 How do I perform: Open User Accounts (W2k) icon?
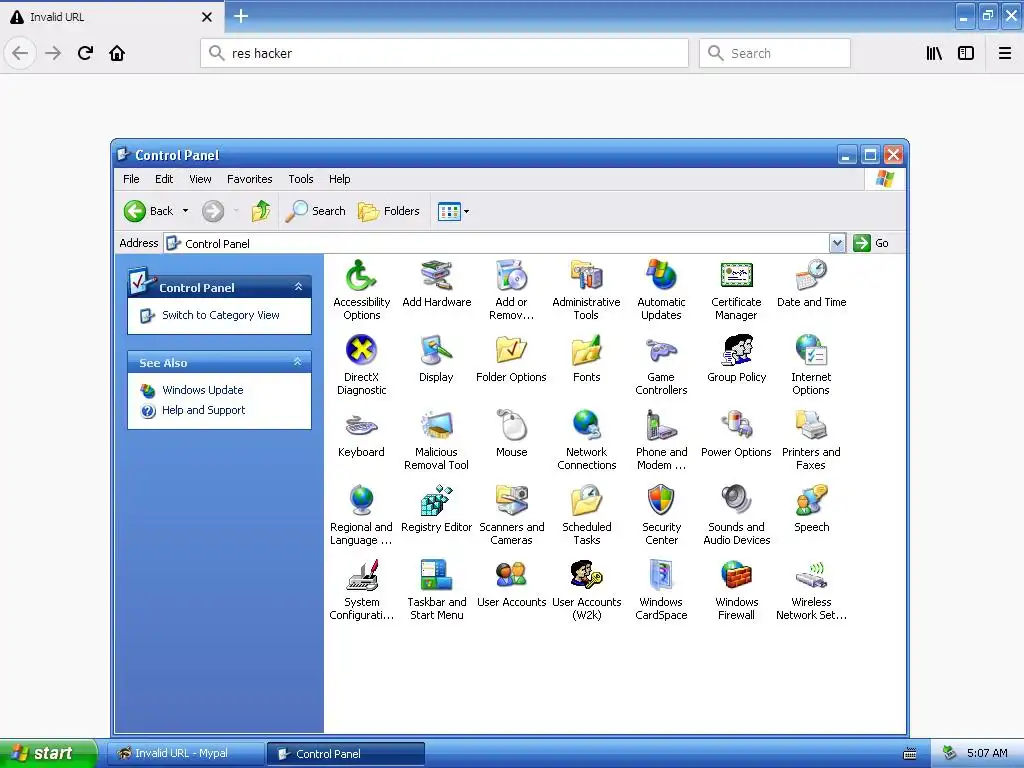point(586,590)
